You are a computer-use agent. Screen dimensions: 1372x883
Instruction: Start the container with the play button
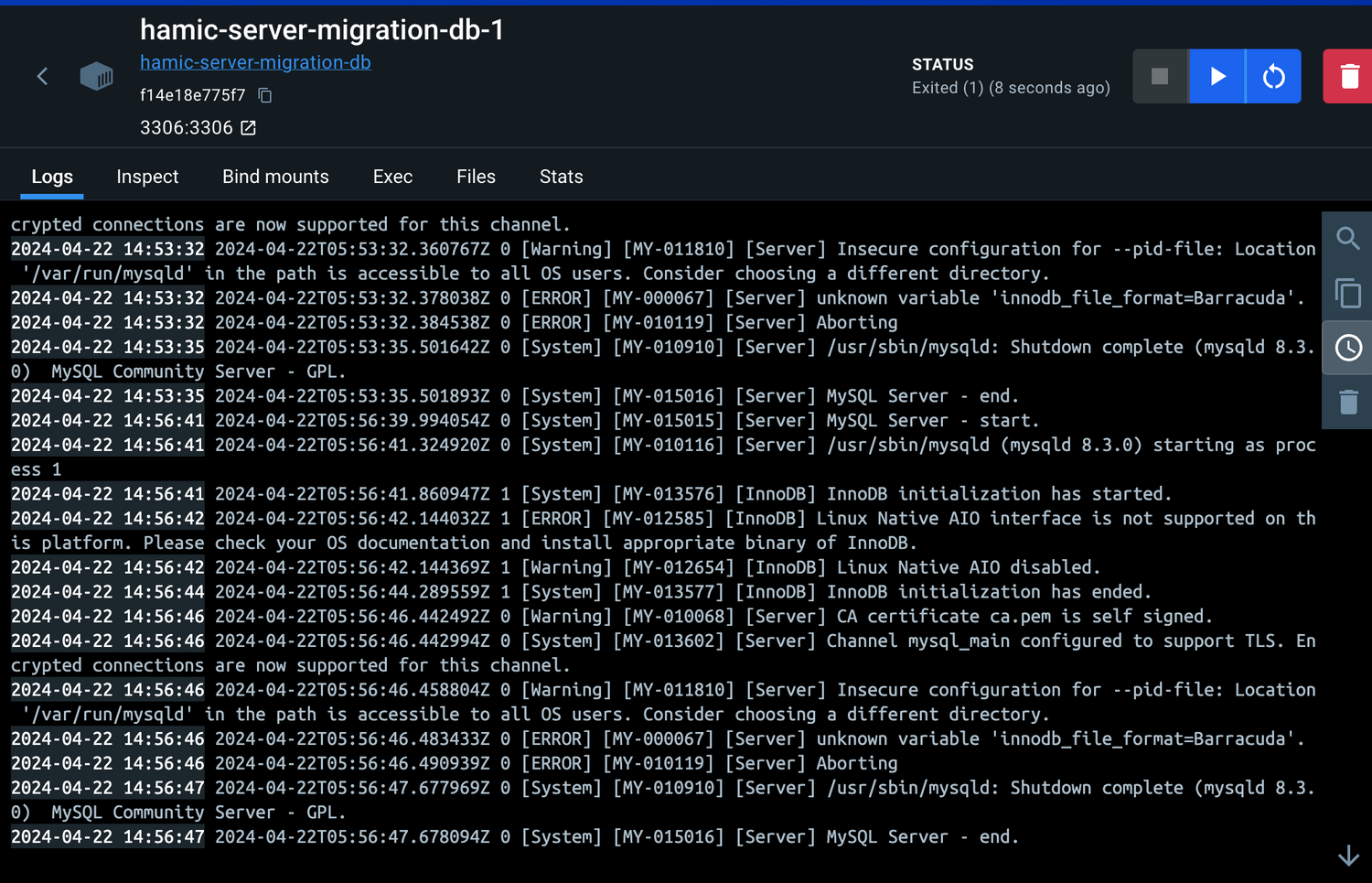[x=1217, y=76]
